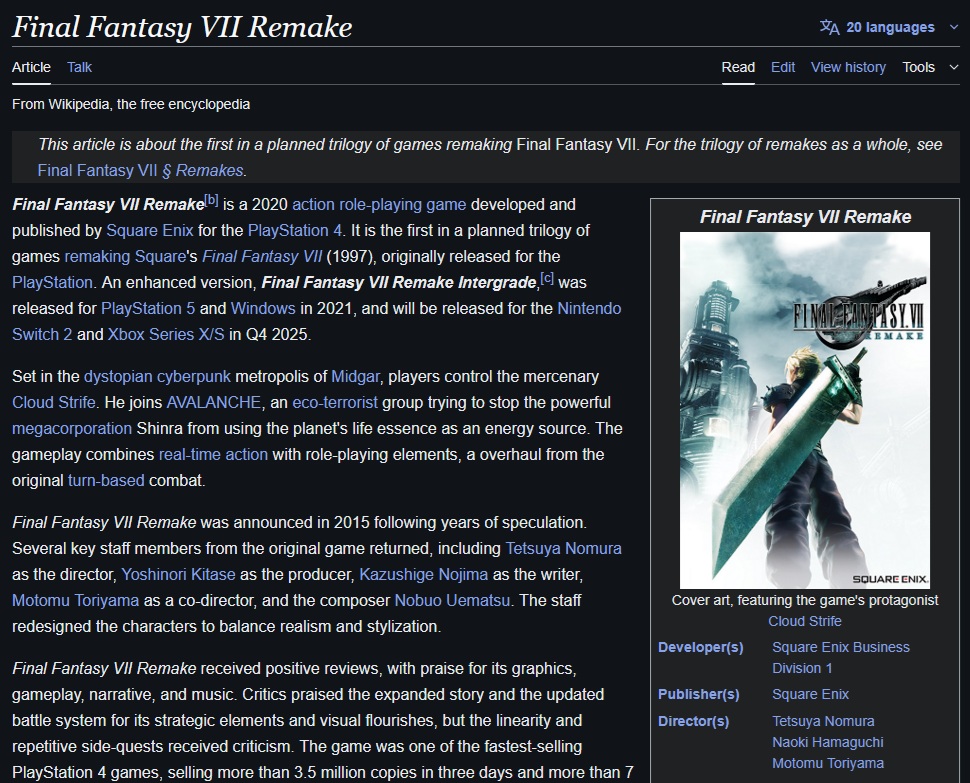This screenshot has width=970, height=783.
Task: Open Motomu Toriyama link in body paragraph
Action: tap(75, 600)
